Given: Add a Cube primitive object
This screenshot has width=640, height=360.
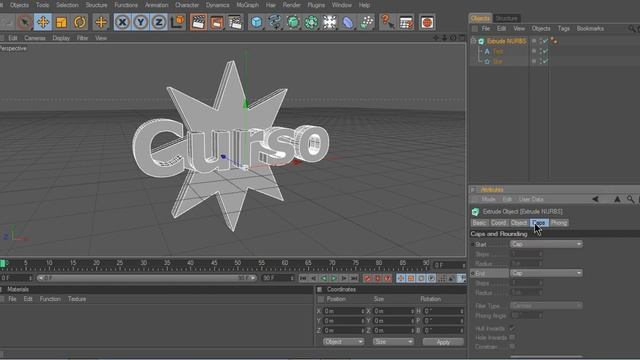Looking at the screenshot, I should pos(256,22).
